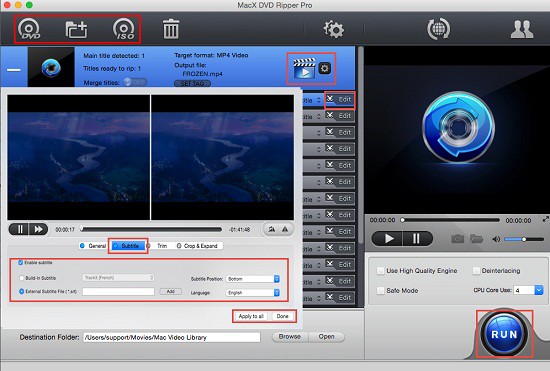Screen dimensions: 550x371
Task: Click the Destination Folder path field
Action: tap(172, 337)
